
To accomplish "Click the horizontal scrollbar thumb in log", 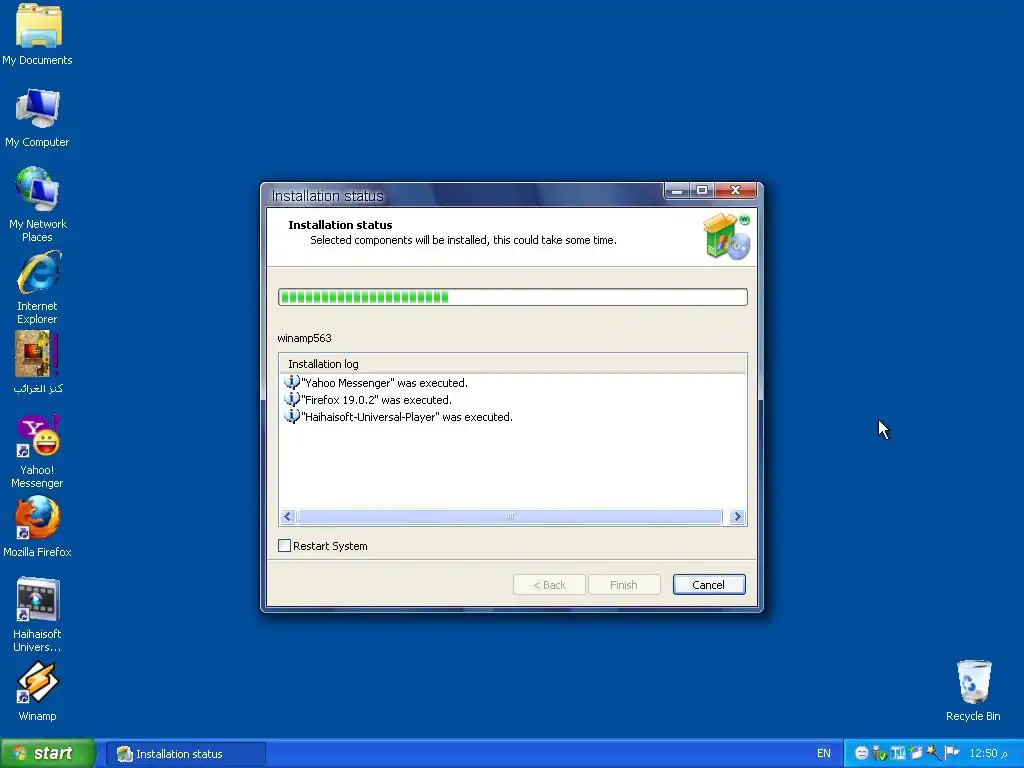I will [x=510, y=517].
